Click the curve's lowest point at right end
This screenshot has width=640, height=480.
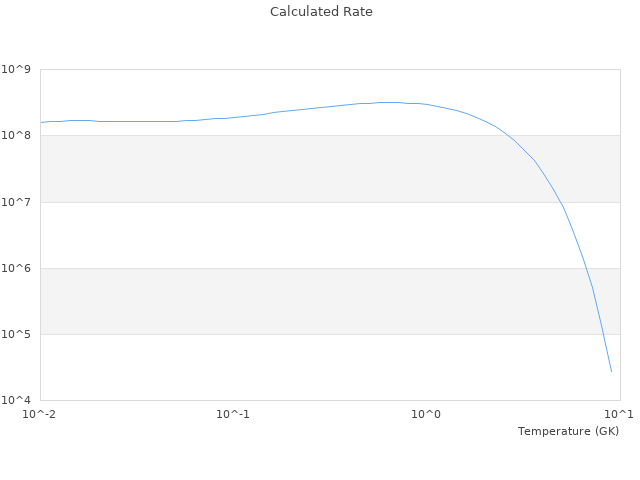pyautogui.click(x=611, y=371)
